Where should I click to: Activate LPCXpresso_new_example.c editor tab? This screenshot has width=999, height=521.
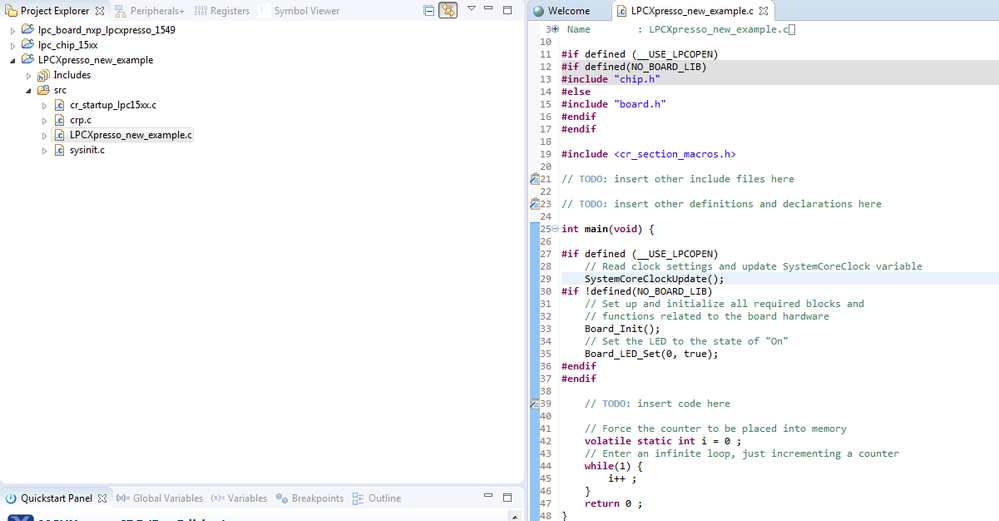[691, 11]
